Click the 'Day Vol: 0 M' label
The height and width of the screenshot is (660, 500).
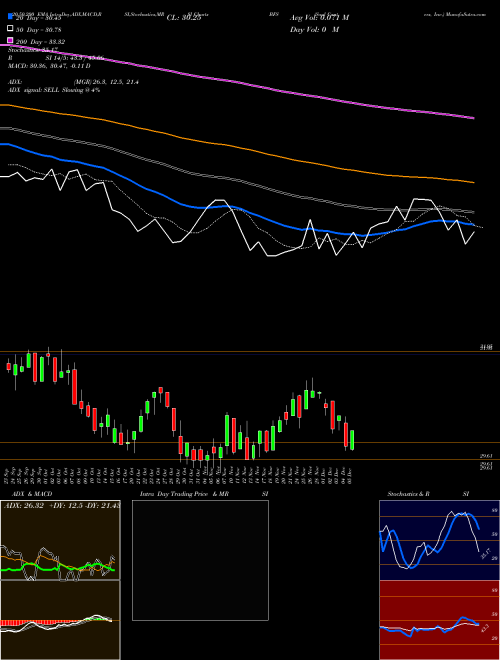pos(314,30)
